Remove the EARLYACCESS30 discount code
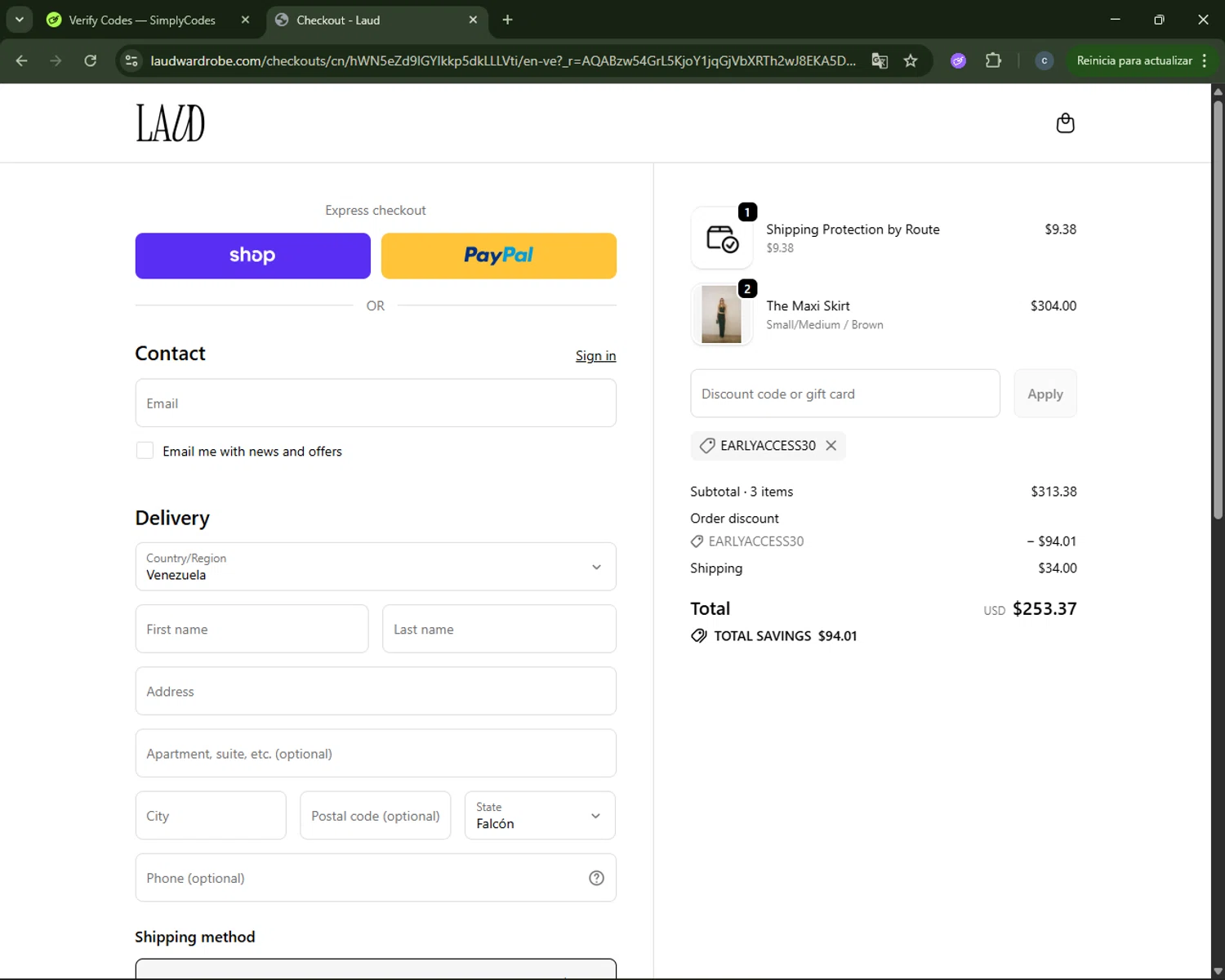The width and height of the screenshot is (1225, 980). click(x=831, y=445)
